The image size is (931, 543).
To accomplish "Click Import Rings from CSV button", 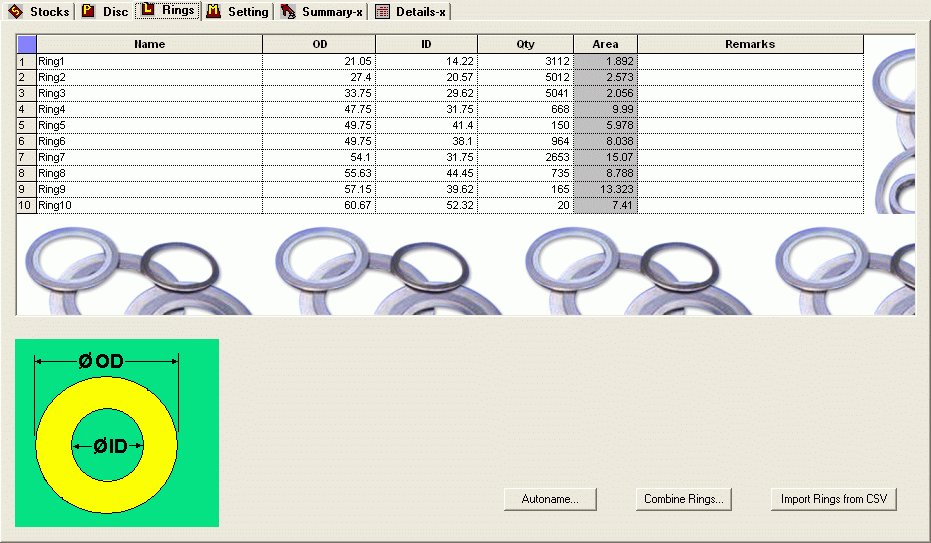I will click(834, 499).
